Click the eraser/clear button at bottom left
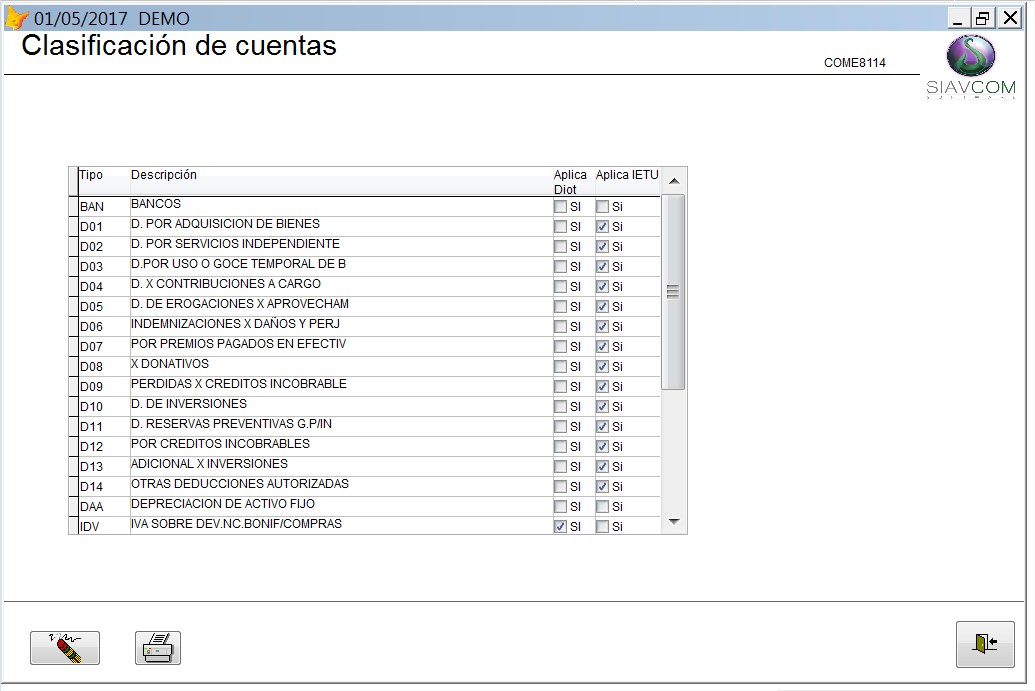This screenshot has height=691, width=1035. point(65,647)
